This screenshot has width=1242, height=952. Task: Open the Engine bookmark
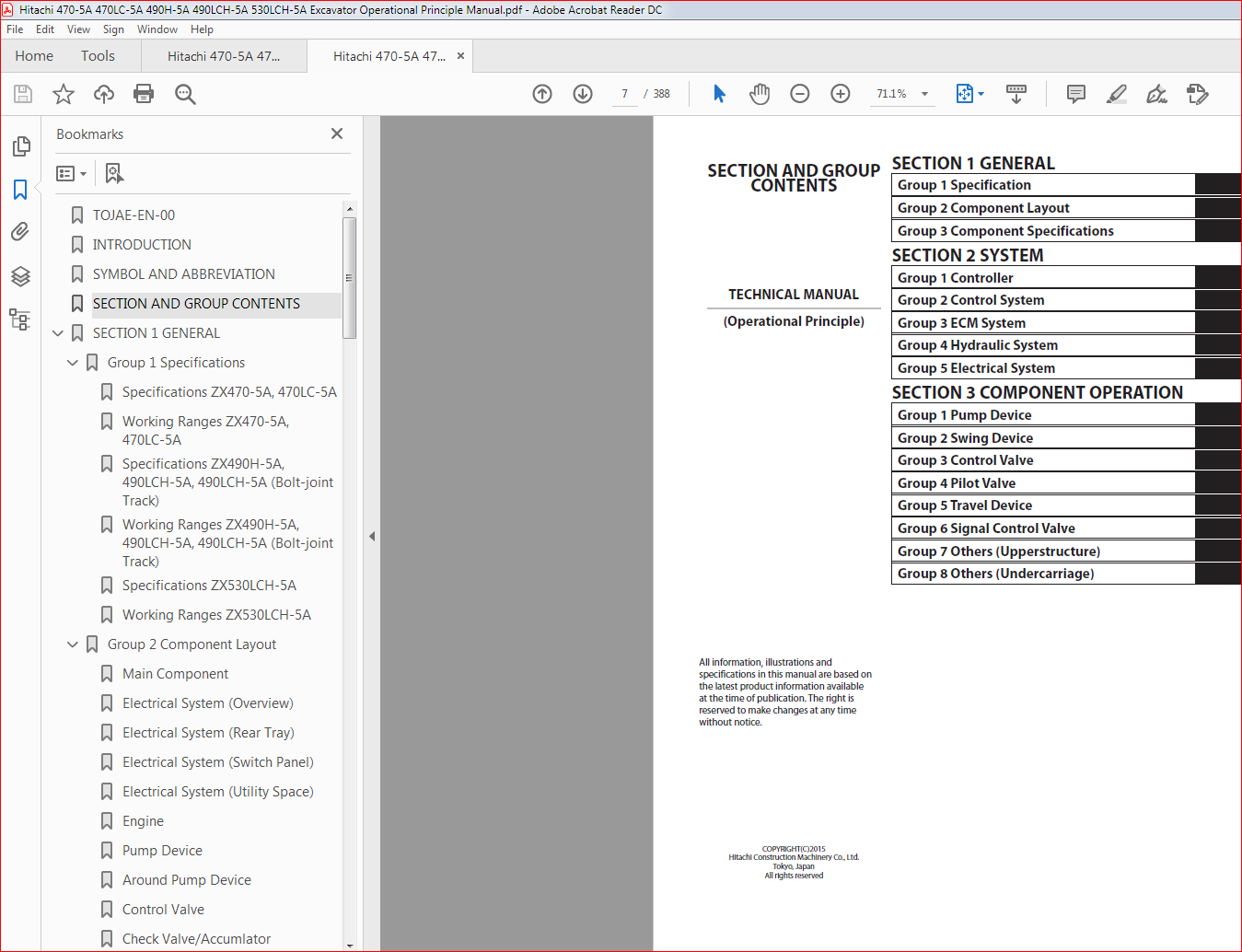tap(143, 821)
